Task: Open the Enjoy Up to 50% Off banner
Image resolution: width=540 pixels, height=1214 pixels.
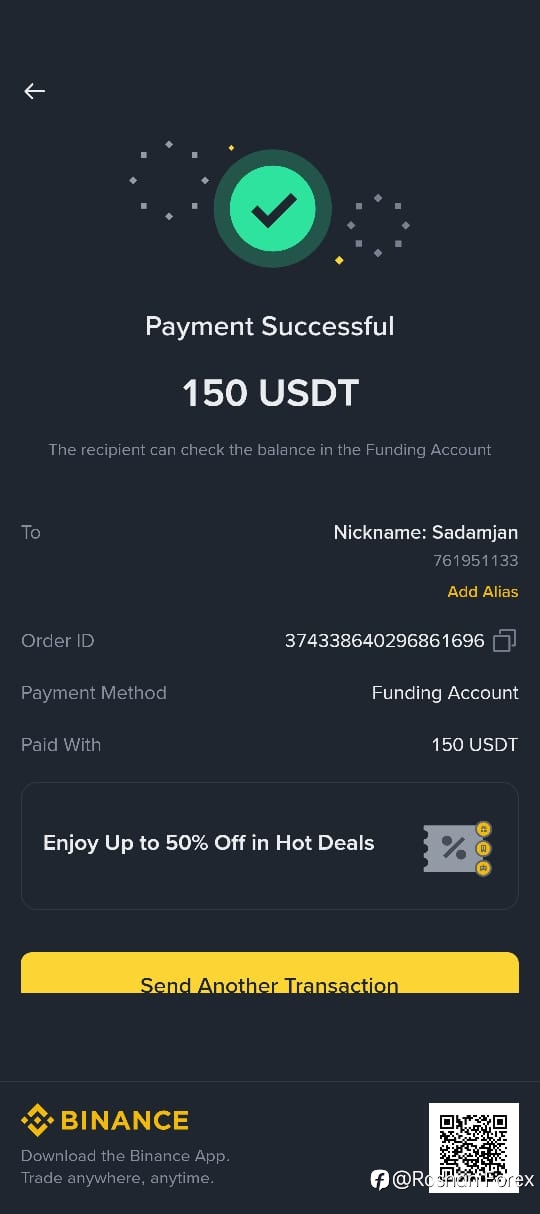Action: [x=270, y=846]
